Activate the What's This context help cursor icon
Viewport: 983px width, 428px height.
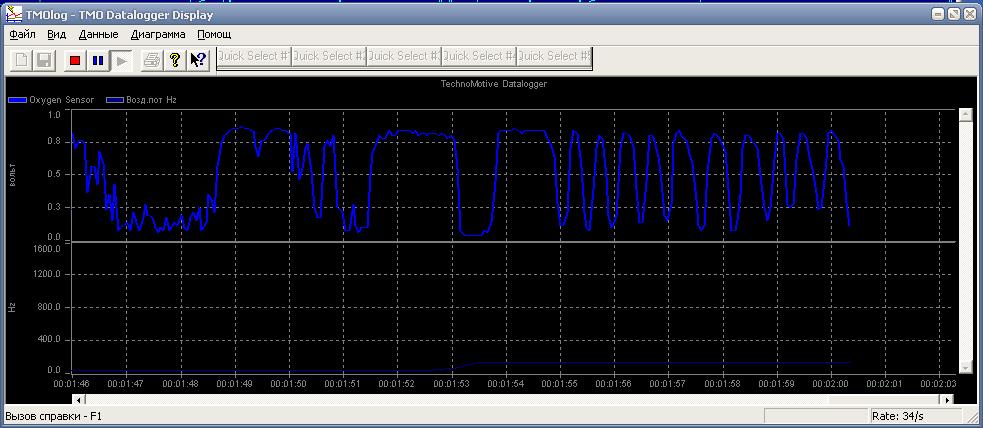click(198, 60)
